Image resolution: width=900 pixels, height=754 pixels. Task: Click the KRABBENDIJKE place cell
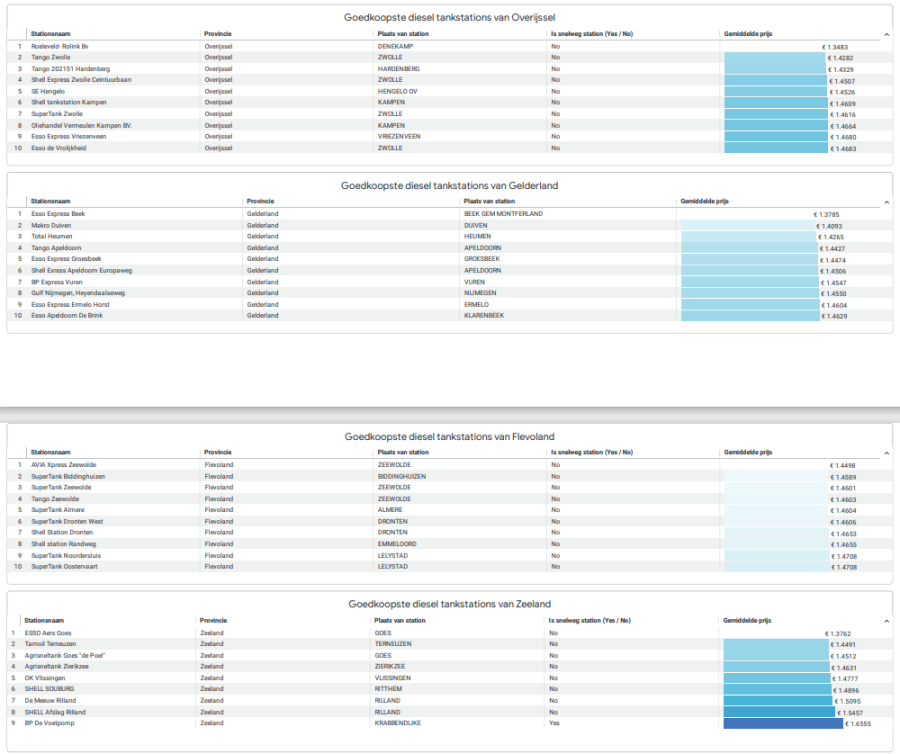[398, 723]
